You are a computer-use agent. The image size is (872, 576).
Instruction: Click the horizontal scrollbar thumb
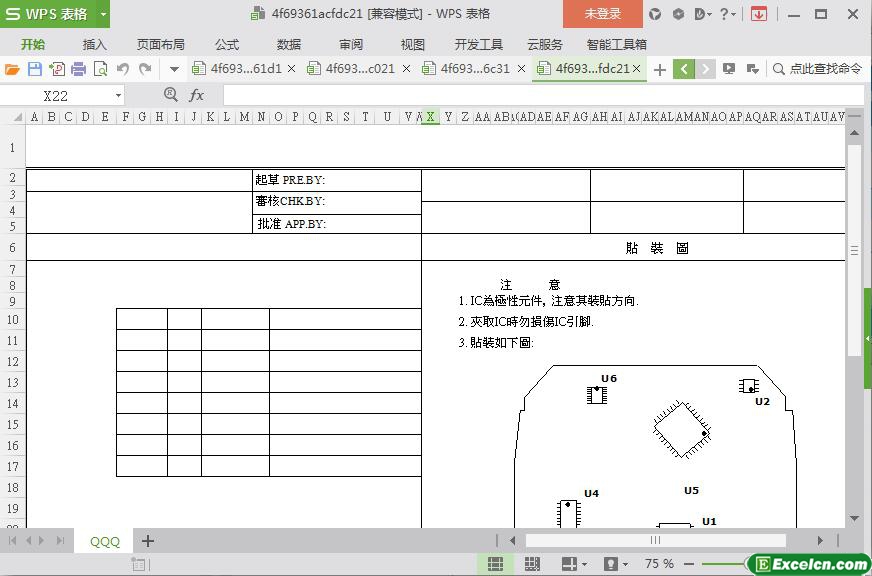(x=656, y=540)
